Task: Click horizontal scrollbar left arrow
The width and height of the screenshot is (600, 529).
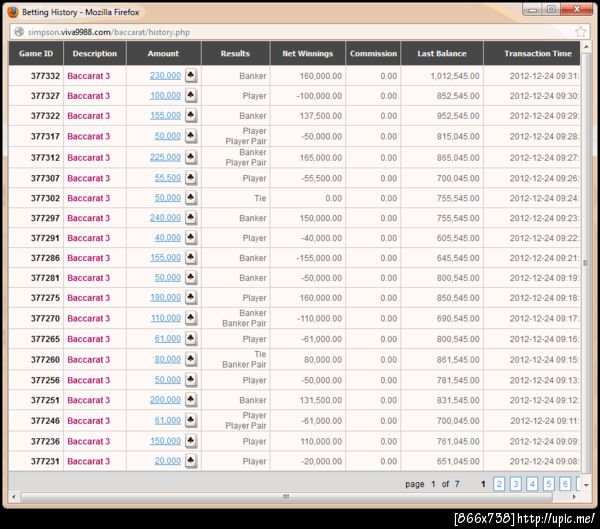Action: coord(14,496)
